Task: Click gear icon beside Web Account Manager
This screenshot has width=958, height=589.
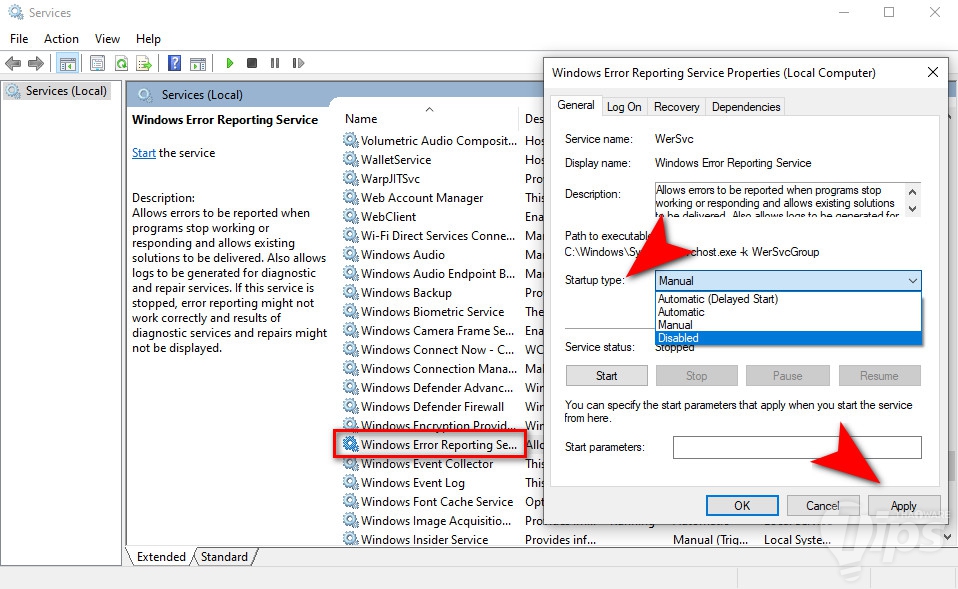Action: click(x=350, y=197)
